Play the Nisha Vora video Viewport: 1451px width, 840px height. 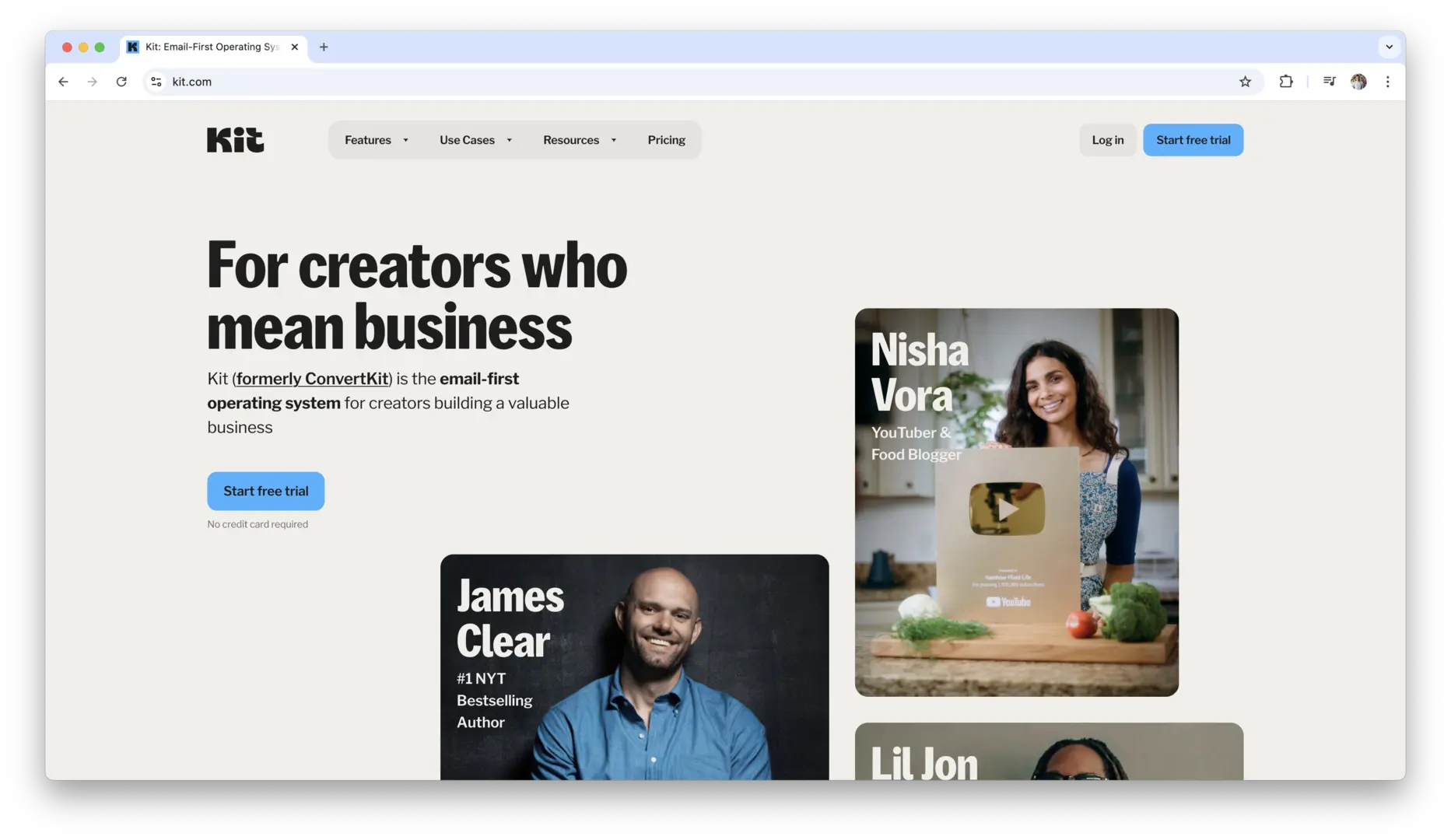(x=1007, y=509)
